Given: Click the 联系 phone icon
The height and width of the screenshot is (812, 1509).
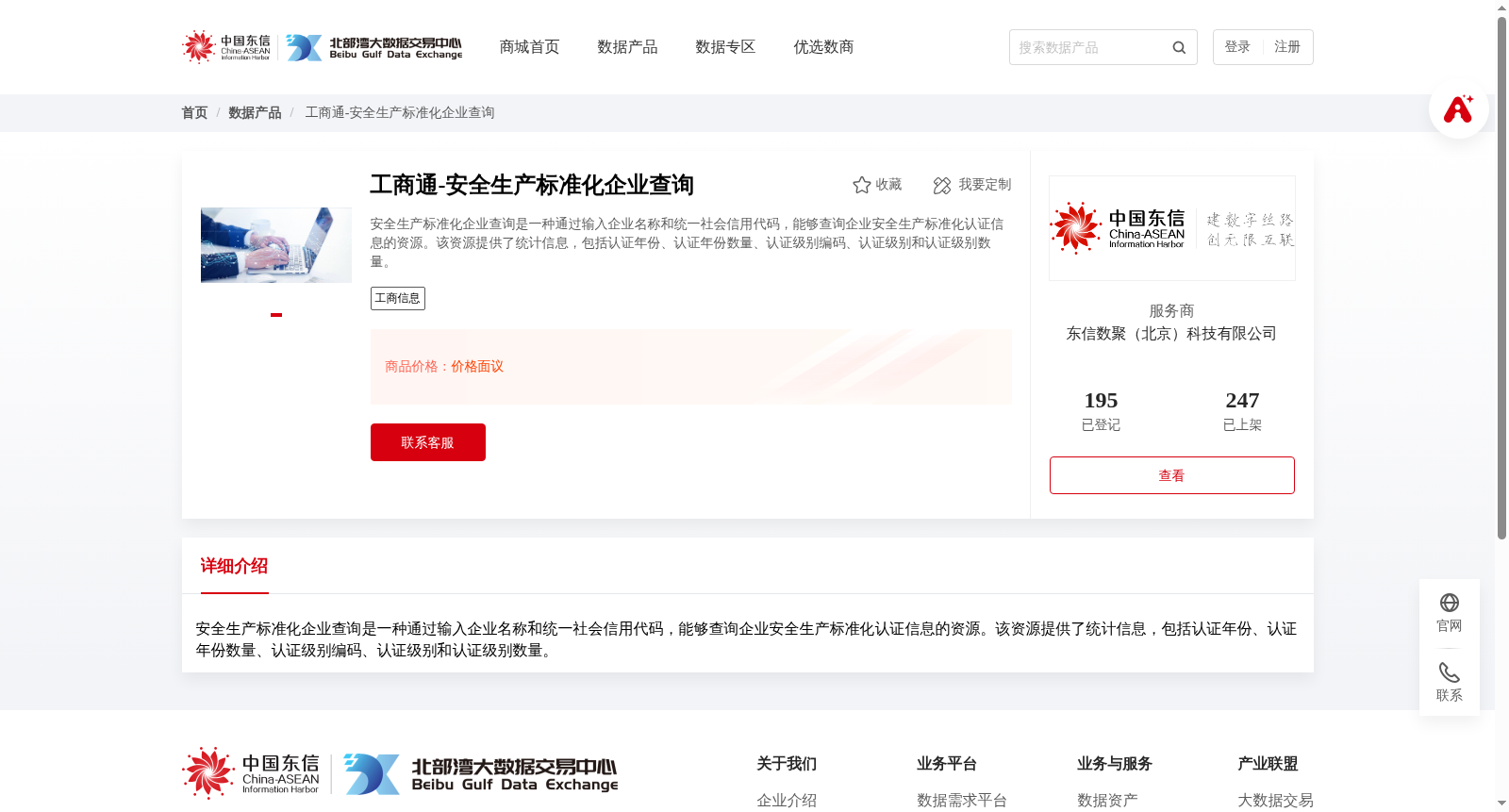Looking at the screenshot, I should coord(1450,672).
